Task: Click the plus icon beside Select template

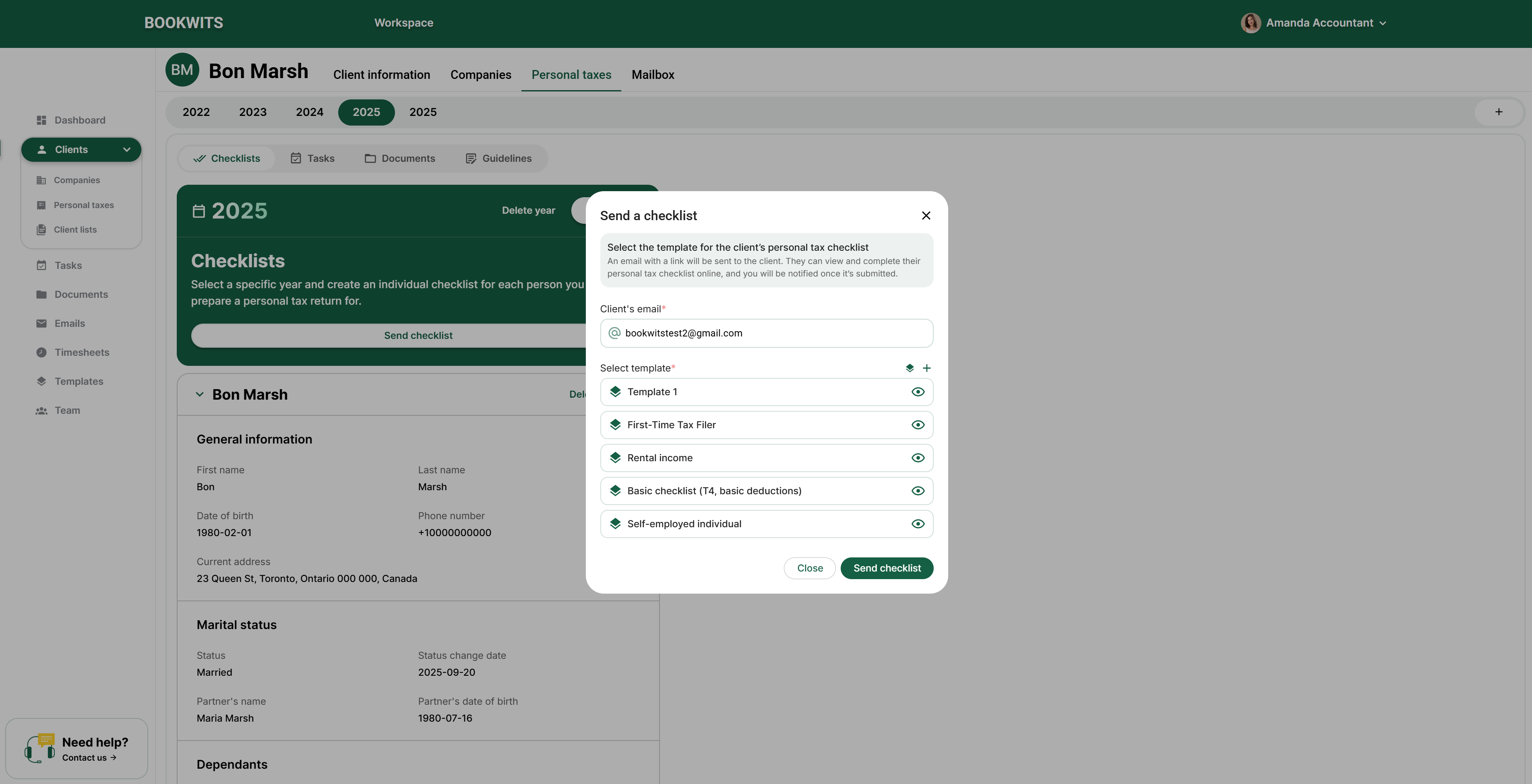Action: point(926,368)
